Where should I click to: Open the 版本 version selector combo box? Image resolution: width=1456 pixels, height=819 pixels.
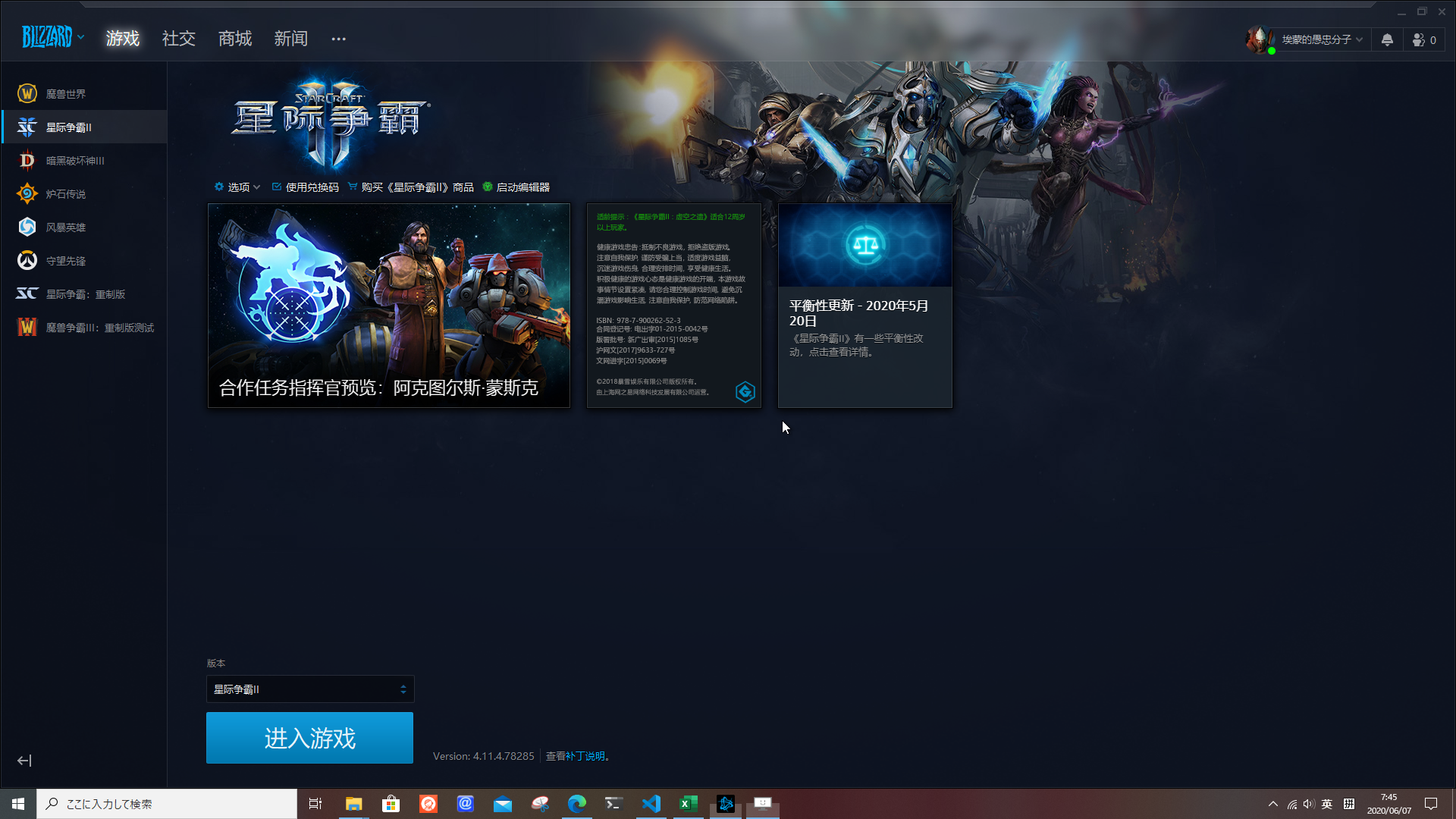click(310, 689)
